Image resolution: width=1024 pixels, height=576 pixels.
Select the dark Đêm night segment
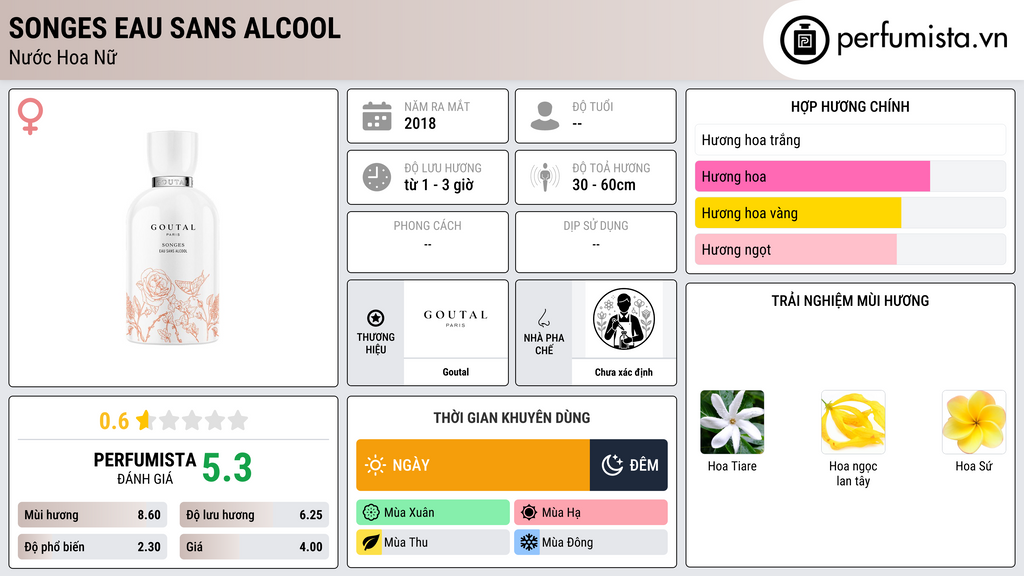629,465
